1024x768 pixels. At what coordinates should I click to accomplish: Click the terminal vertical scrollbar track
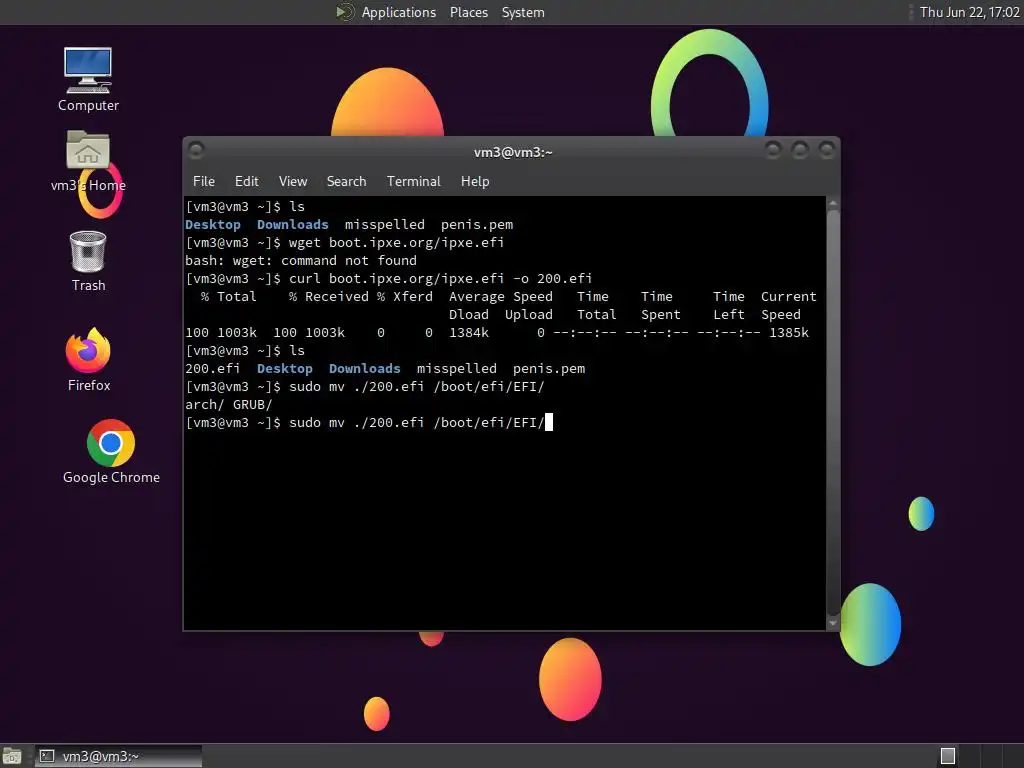pos(833,413)
